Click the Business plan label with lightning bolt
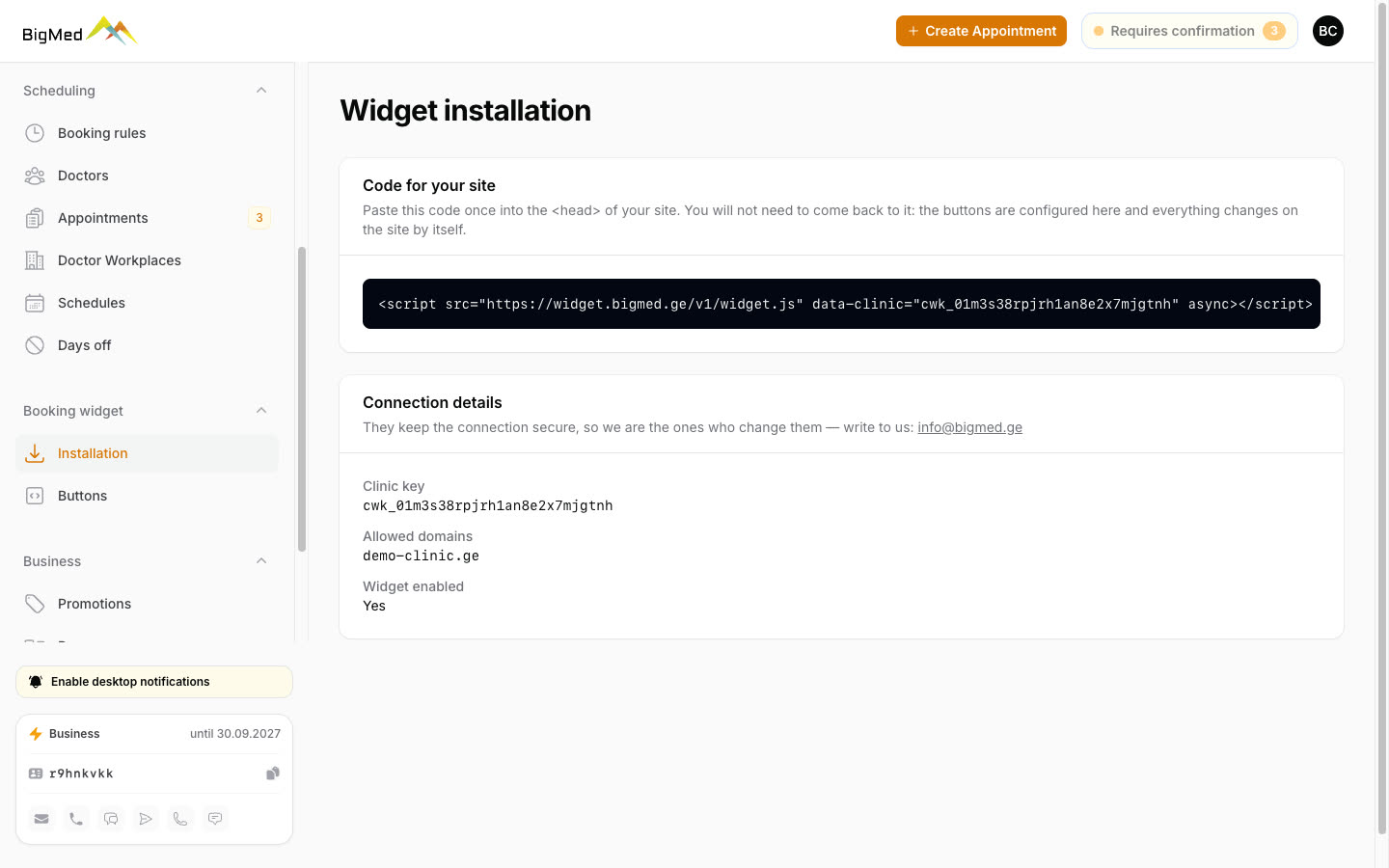Image resolution: width=1389 pixels, height=868 pixels. click(x=64, y=734)
